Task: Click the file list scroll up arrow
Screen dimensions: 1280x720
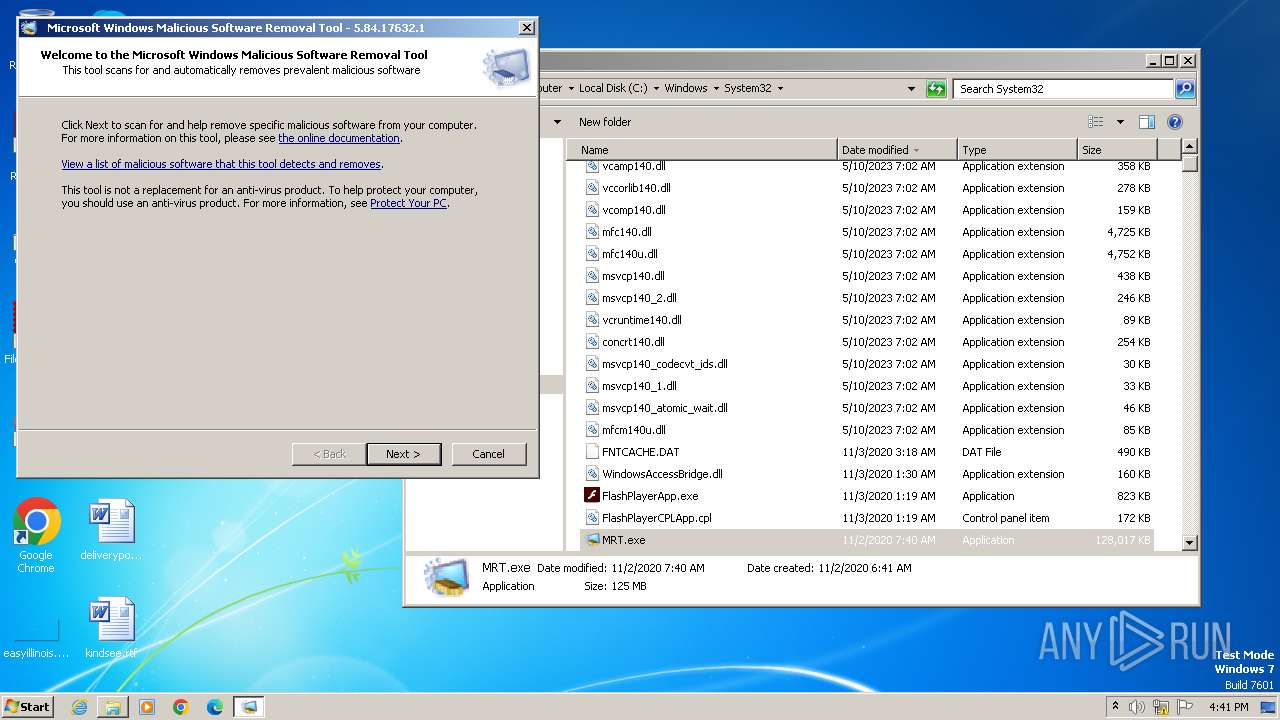Action: [x=1189, y=148]
